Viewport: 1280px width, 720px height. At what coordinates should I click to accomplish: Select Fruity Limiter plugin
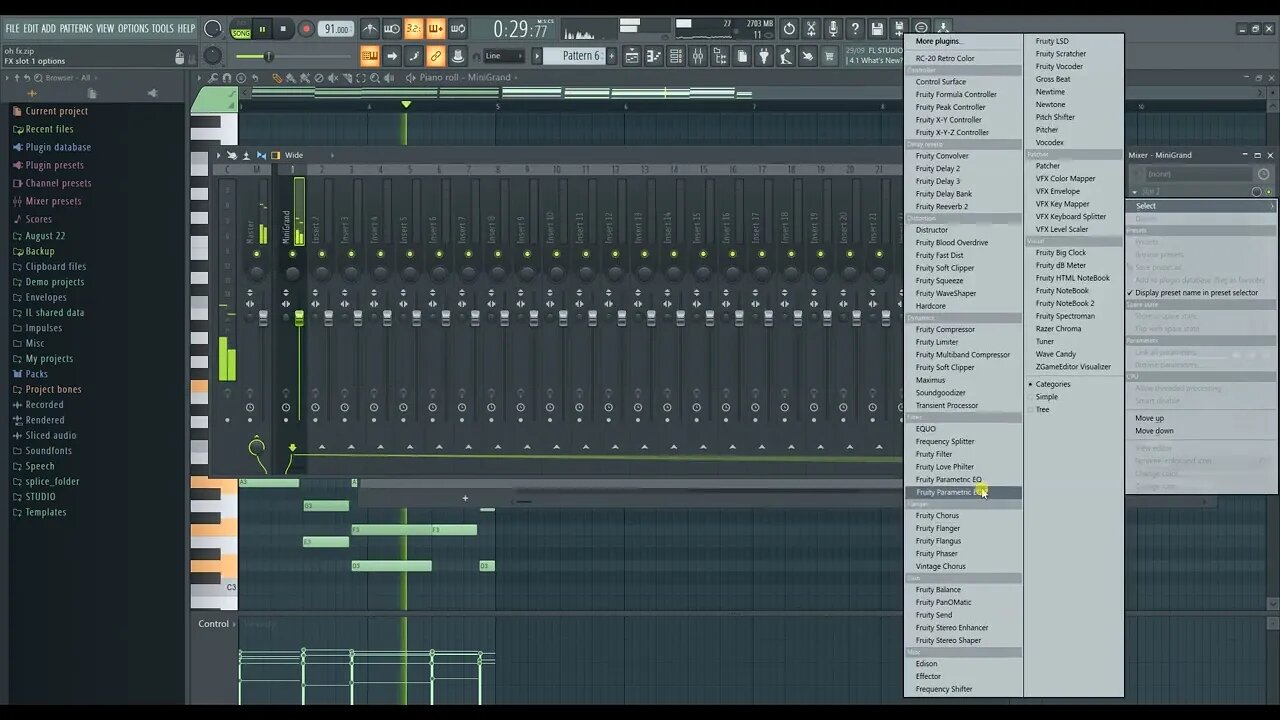(937, 342)
